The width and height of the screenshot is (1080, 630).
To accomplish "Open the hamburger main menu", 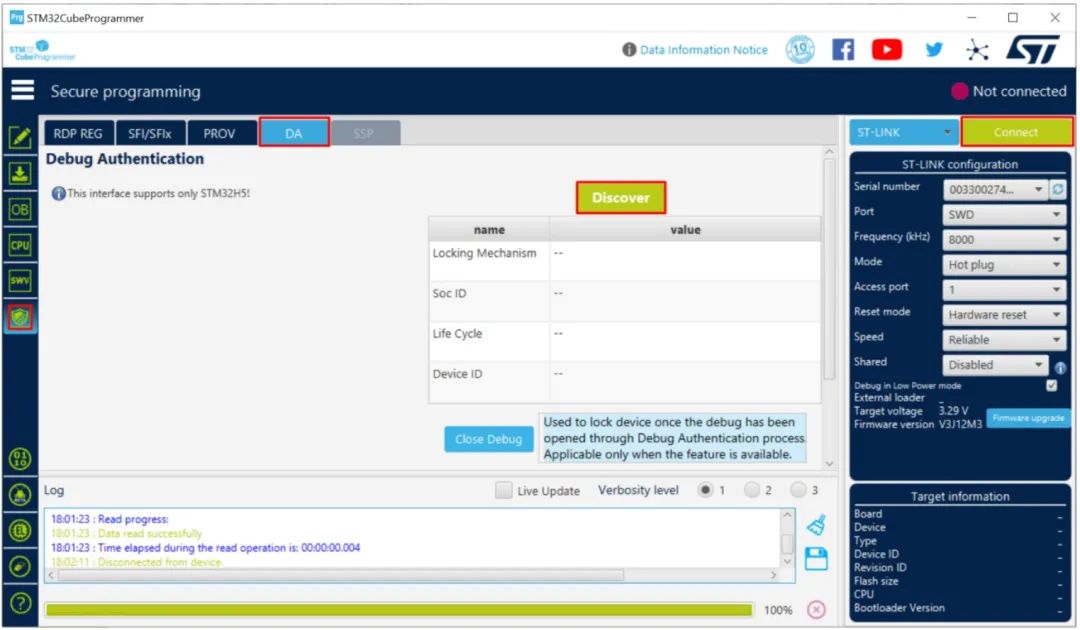I will 22,90.
